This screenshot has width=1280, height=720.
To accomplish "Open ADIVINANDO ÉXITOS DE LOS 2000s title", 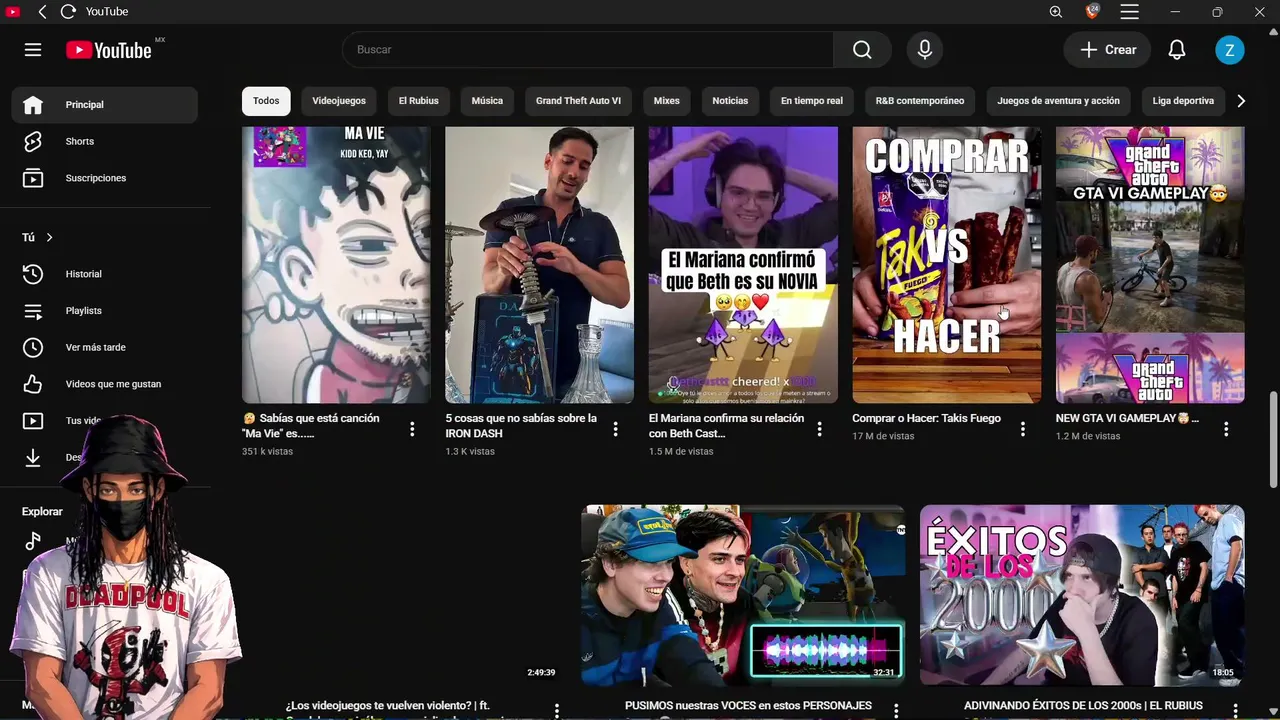I will [1084, 706].
